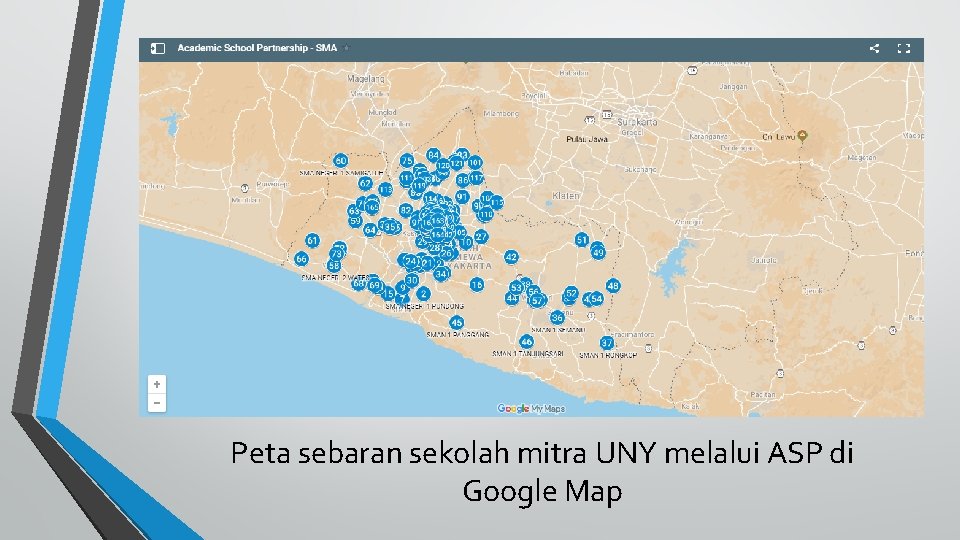960x540 pixels.
Task: Select map marker number 110
Action: point(485,215)
